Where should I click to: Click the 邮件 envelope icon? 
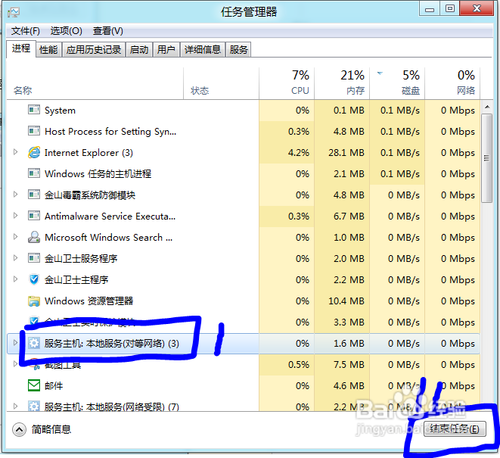(34, 386)
